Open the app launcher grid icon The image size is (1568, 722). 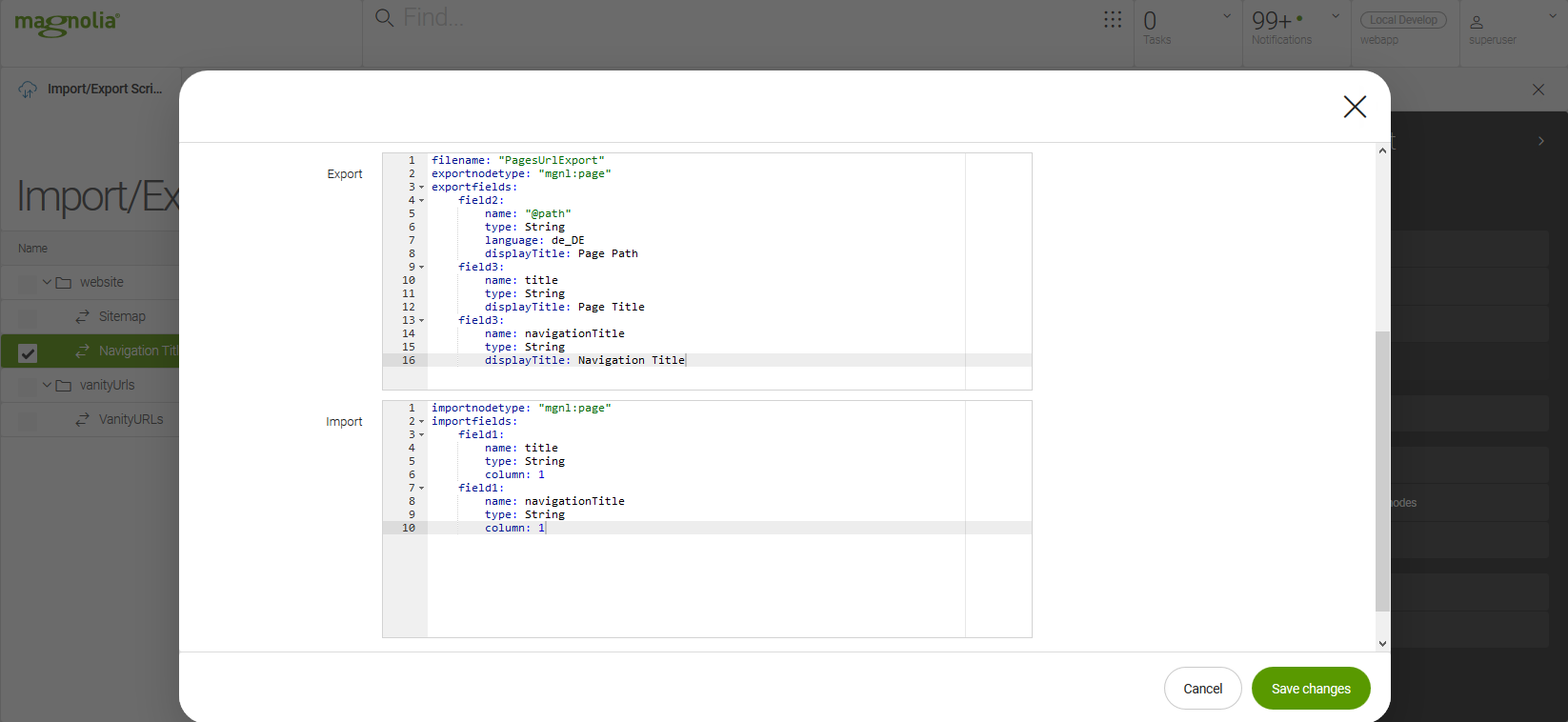[1112, 20]
